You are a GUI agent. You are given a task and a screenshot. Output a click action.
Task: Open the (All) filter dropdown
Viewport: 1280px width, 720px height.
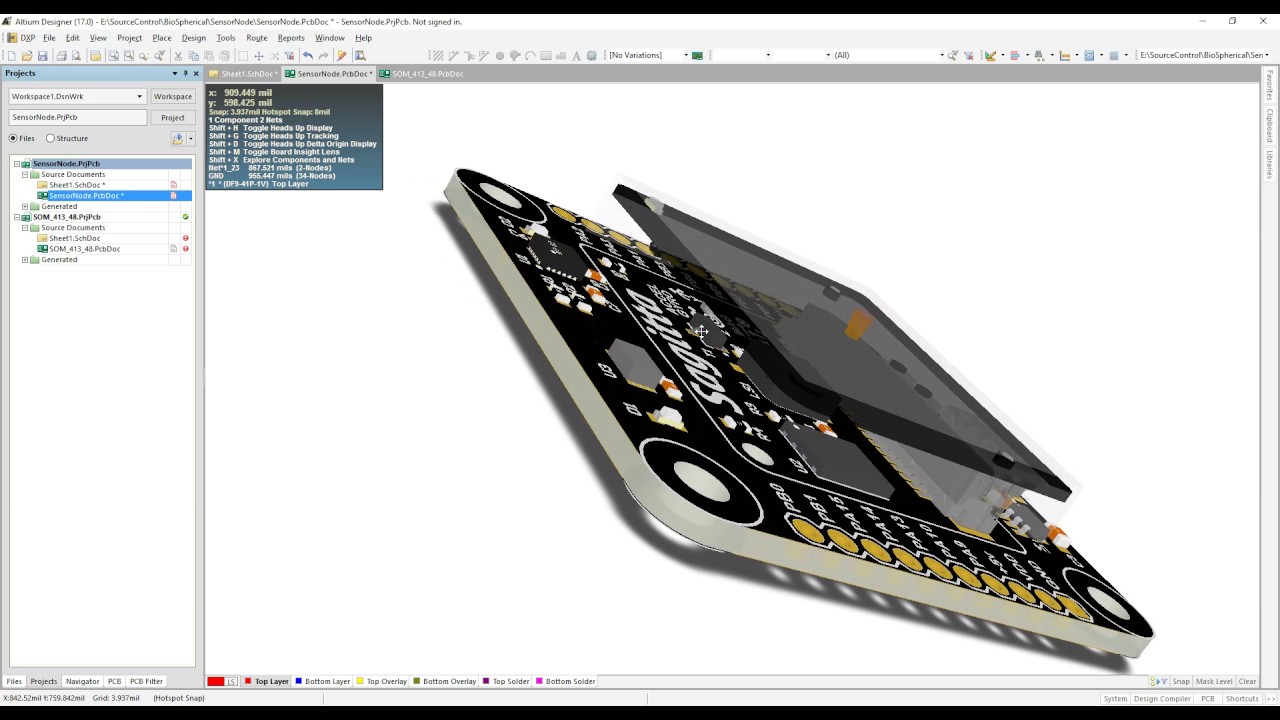[x=941, y=55]
